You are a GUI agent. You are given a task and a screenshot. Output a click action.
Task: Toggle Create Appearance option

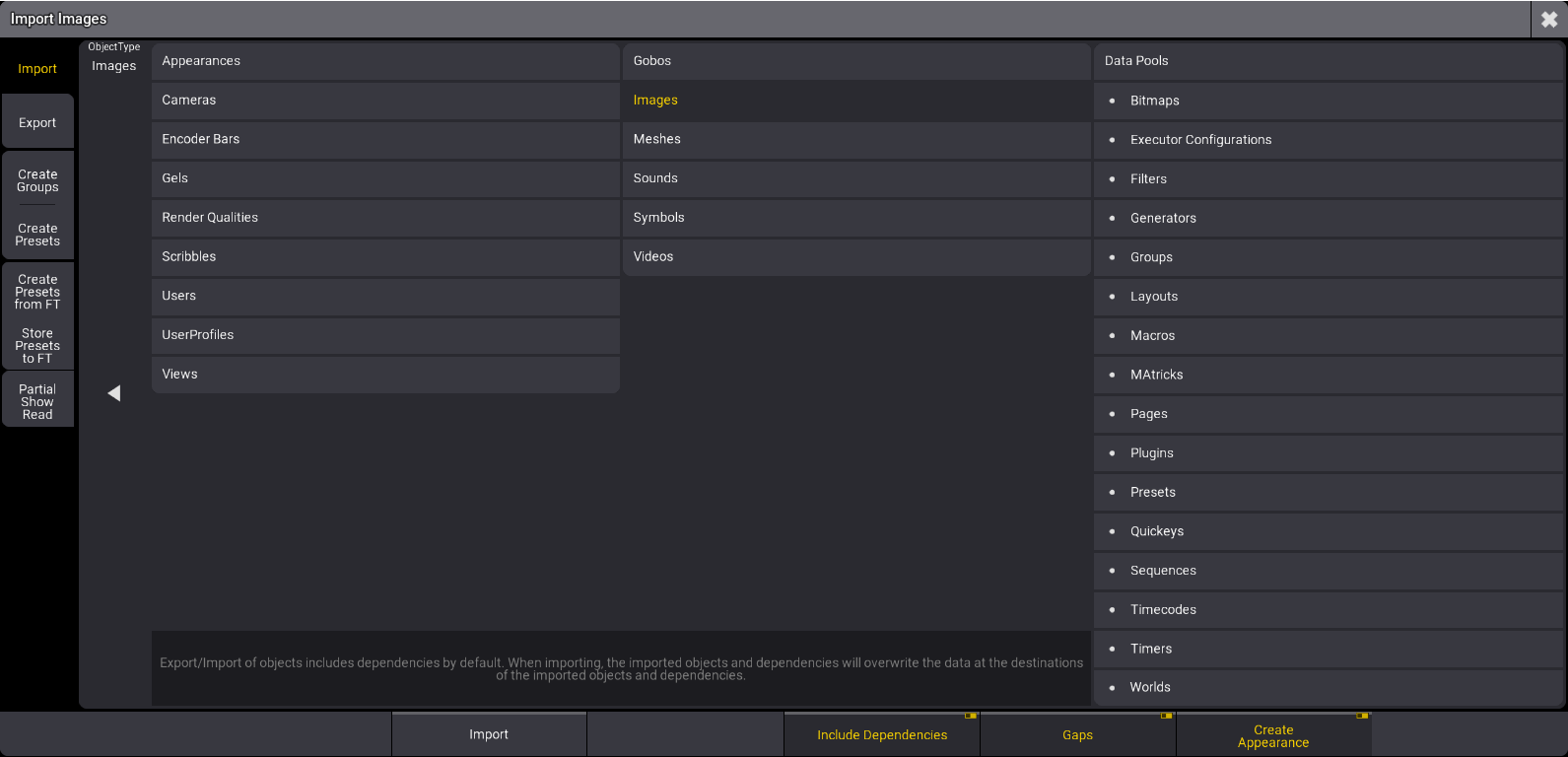(1272, 736)
